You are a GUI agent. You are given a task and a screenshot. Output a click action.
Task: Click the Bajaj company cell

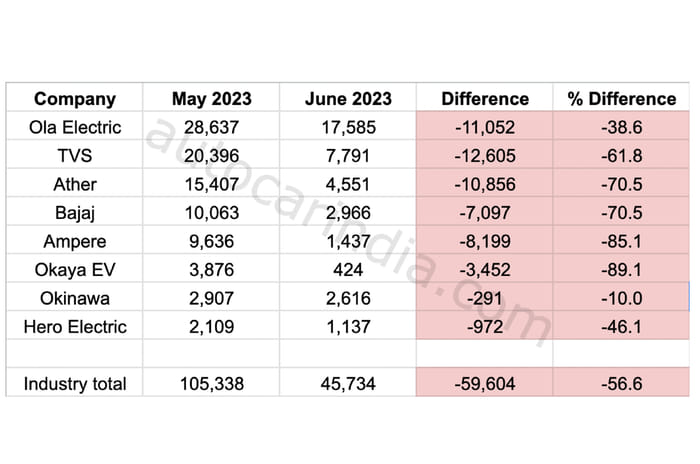point(74,212)
